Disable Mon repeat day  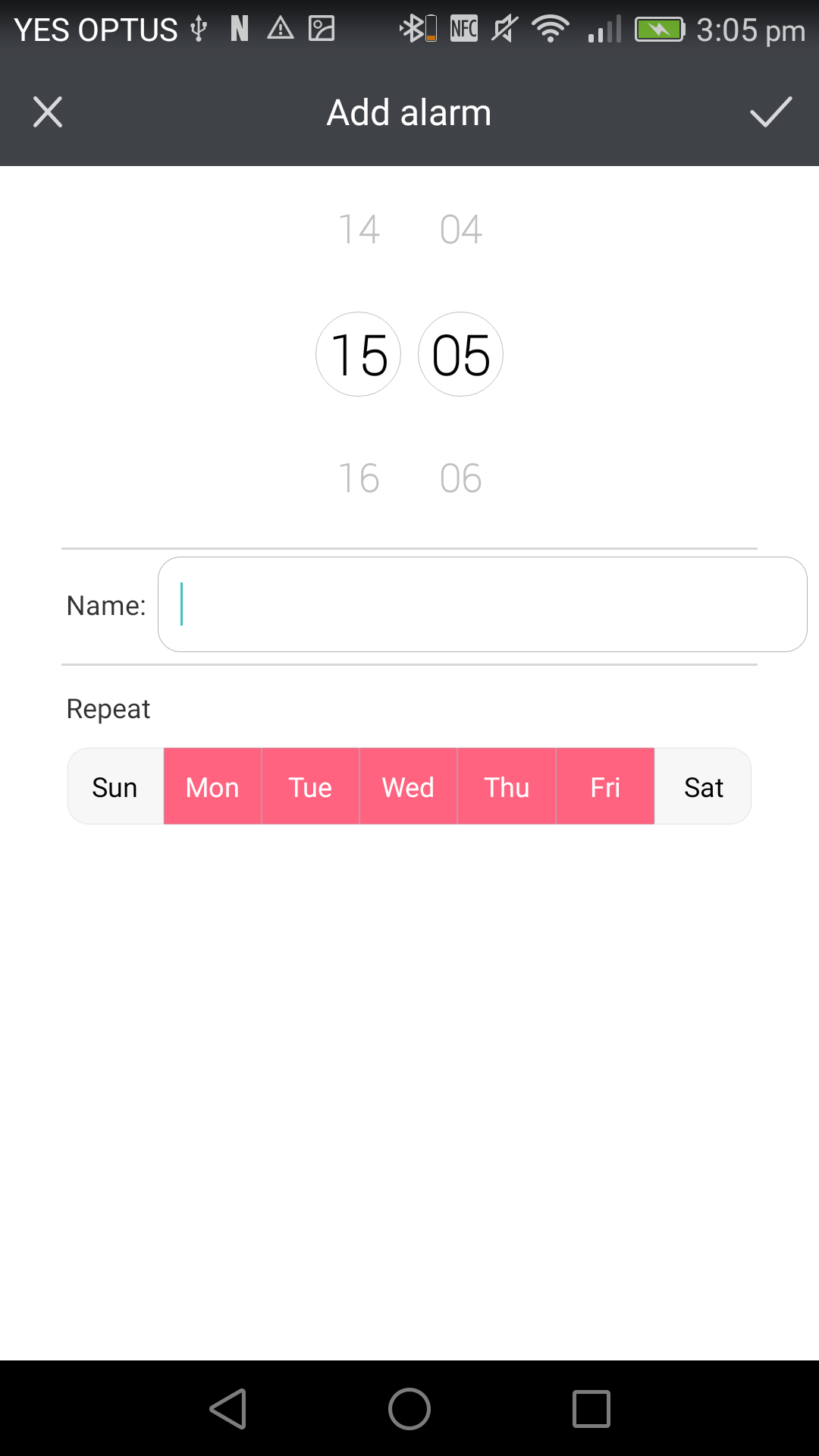pos(212,786)
